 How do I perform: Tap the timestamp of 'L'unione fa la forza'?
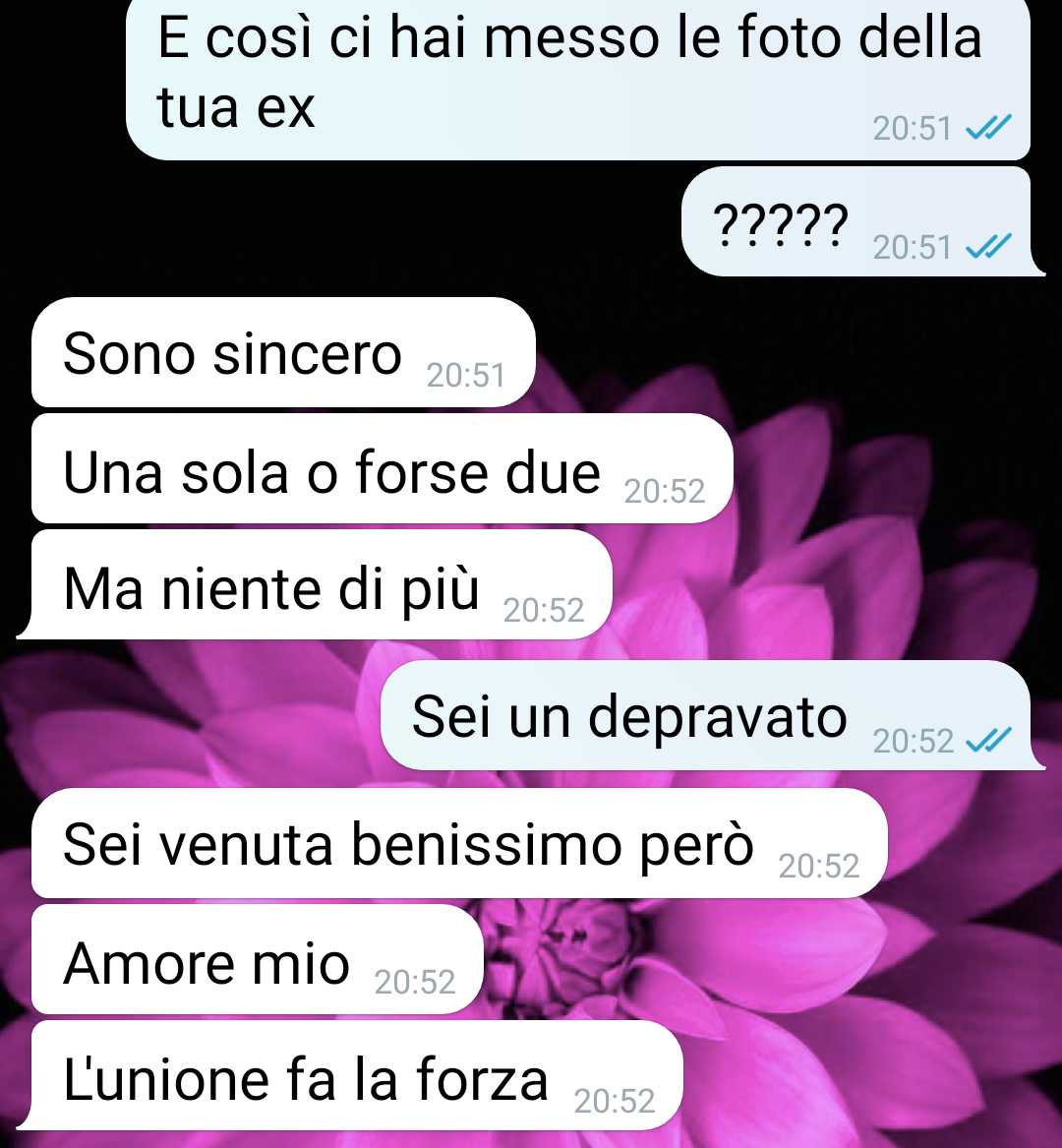pyautogui.click(x=614, y=1101)
